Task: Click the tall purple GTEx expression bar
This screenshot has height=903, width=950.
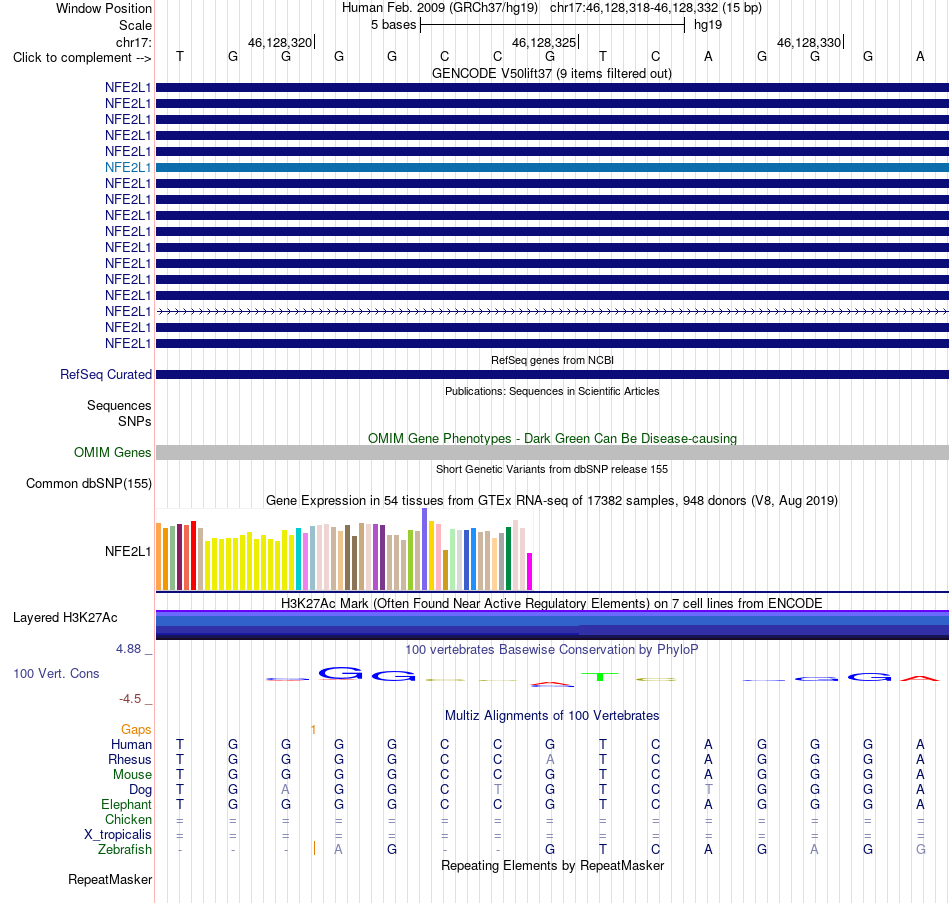Action: coord(425,549)
